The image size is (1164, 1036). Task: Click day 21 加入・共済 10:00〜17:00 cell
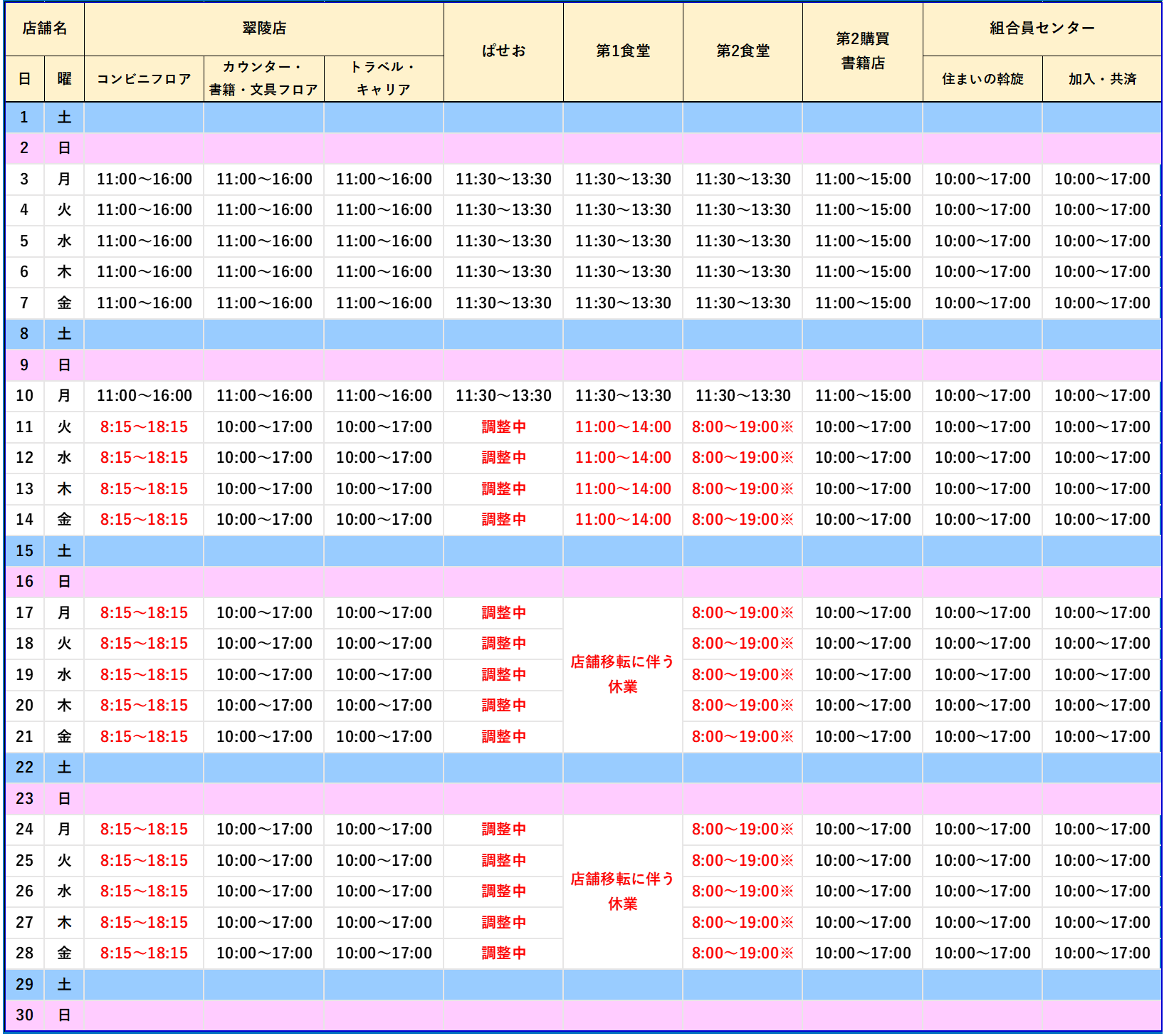coord(1102,737)
